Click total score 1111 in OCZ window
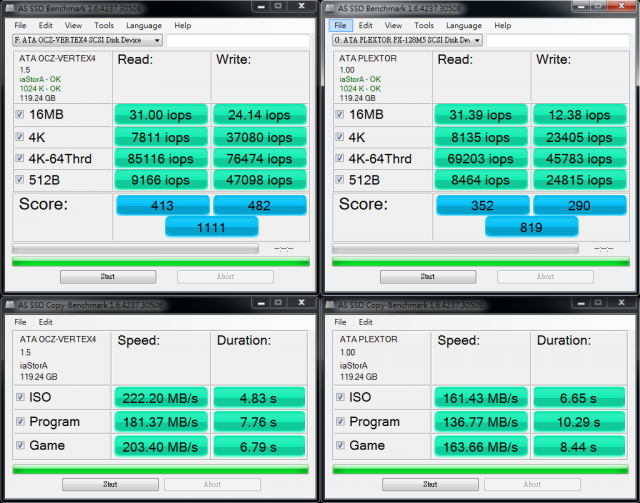 pyautogui.click(x=211, y=227)
